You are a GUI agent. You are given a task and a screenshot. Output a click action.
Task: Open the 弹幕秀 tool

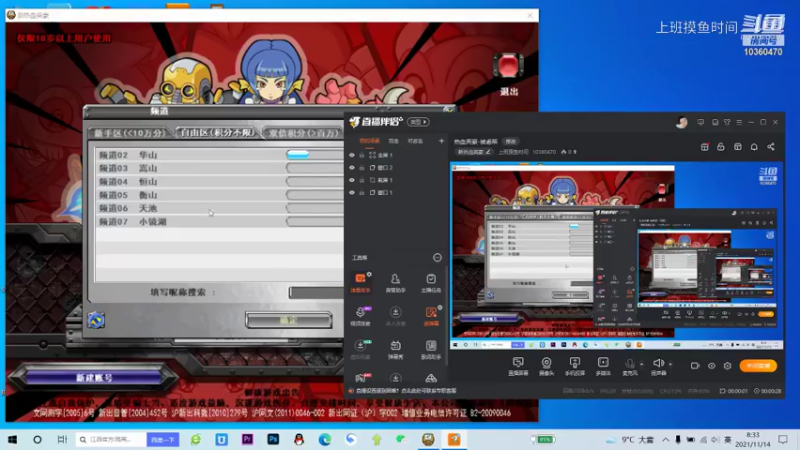click(395, 349)
